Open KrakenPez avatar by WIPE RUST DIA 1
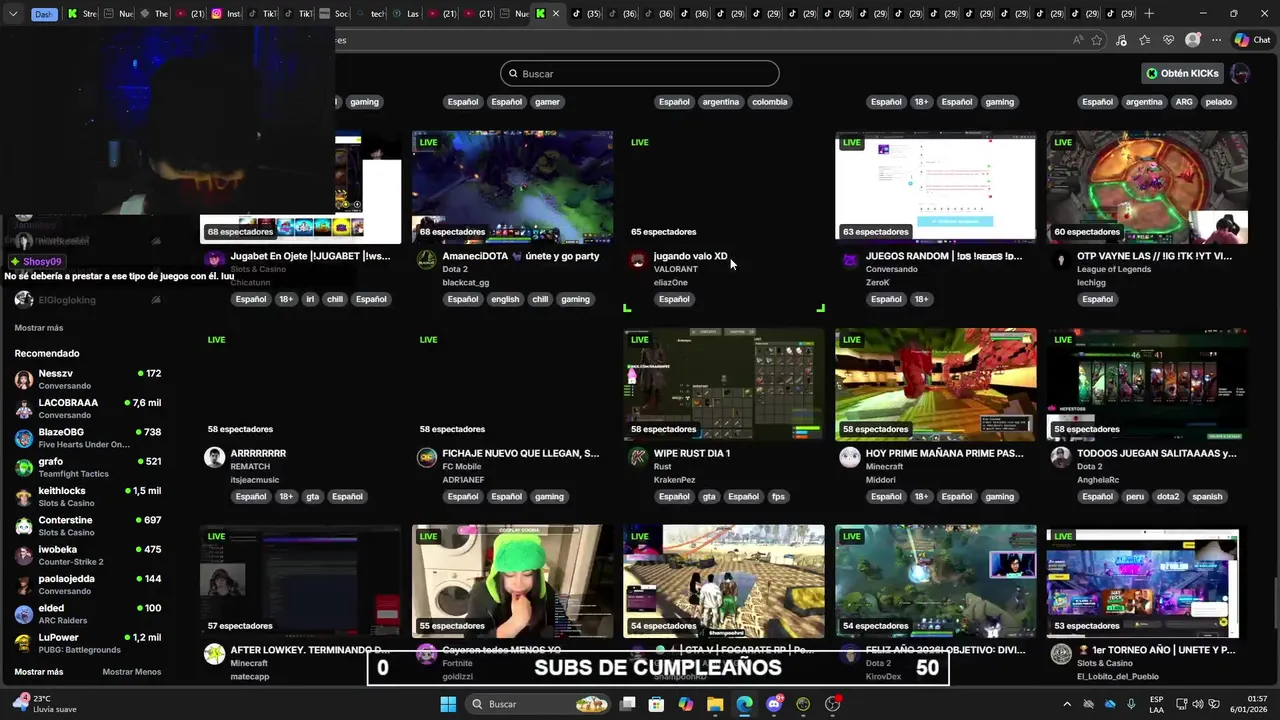 (x=638, y=457)
